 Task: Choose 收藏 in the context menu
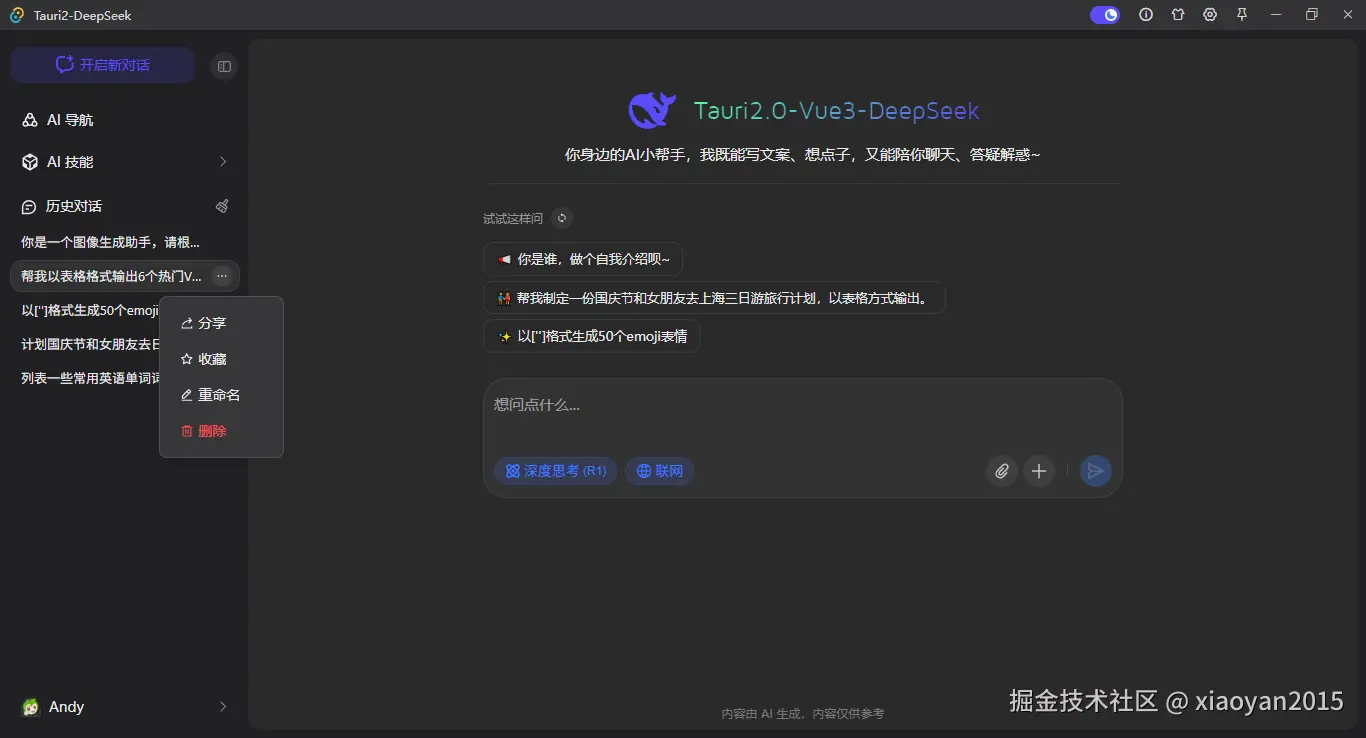coord(211,359)
